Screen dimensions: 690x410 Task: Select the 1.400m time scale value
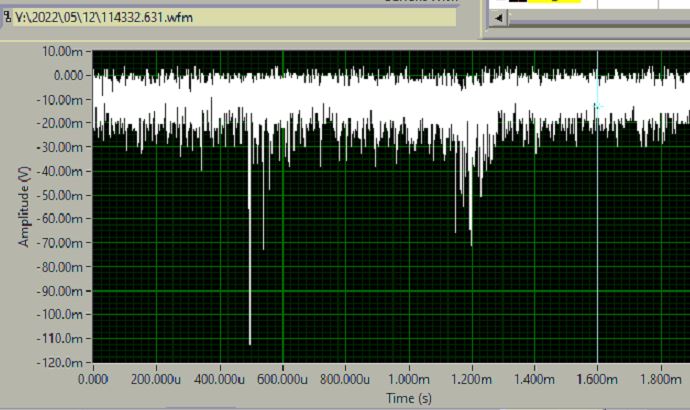click(x=535, y=379)
